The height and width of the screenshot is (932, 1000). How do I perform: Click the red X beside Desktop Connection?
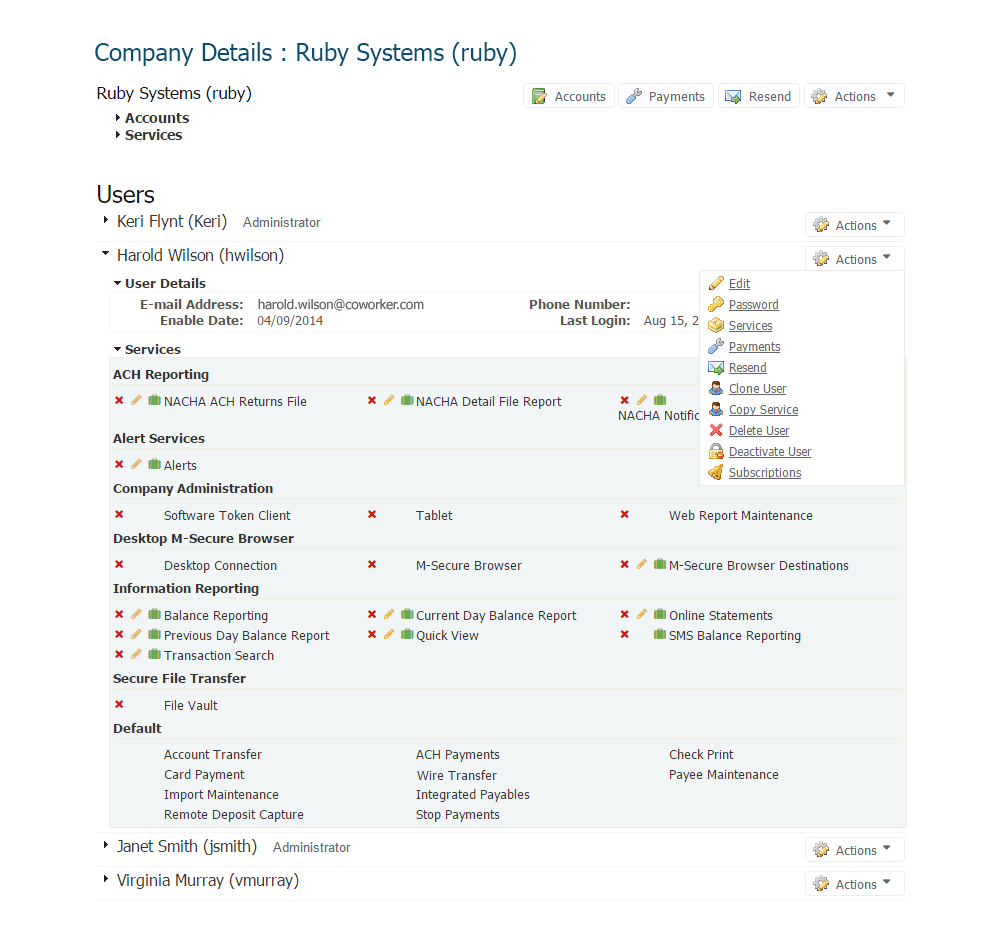pos(119,565)
